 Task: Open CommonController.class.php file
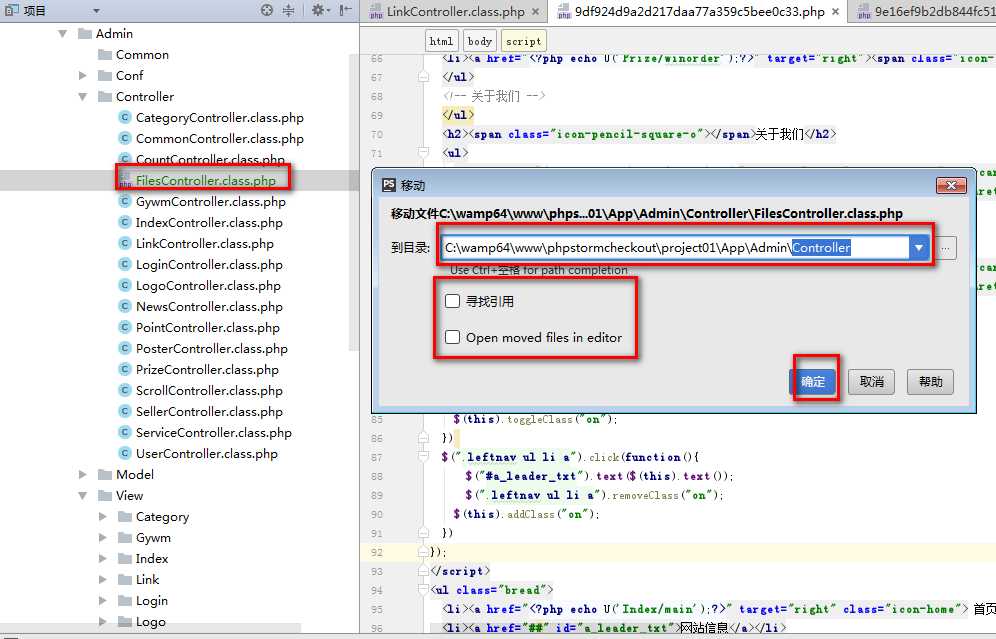point(212,138)
